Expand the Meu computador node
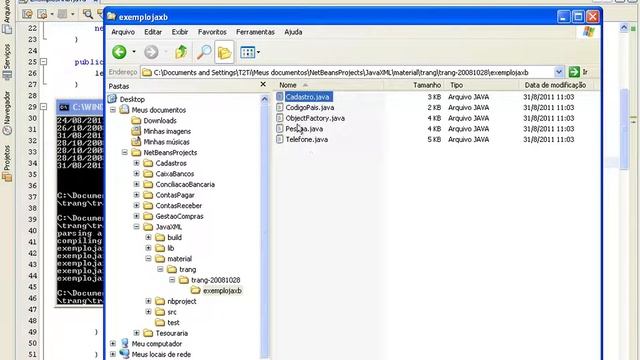The height and width of the screenshot is (360, 640). click(113, 343)
